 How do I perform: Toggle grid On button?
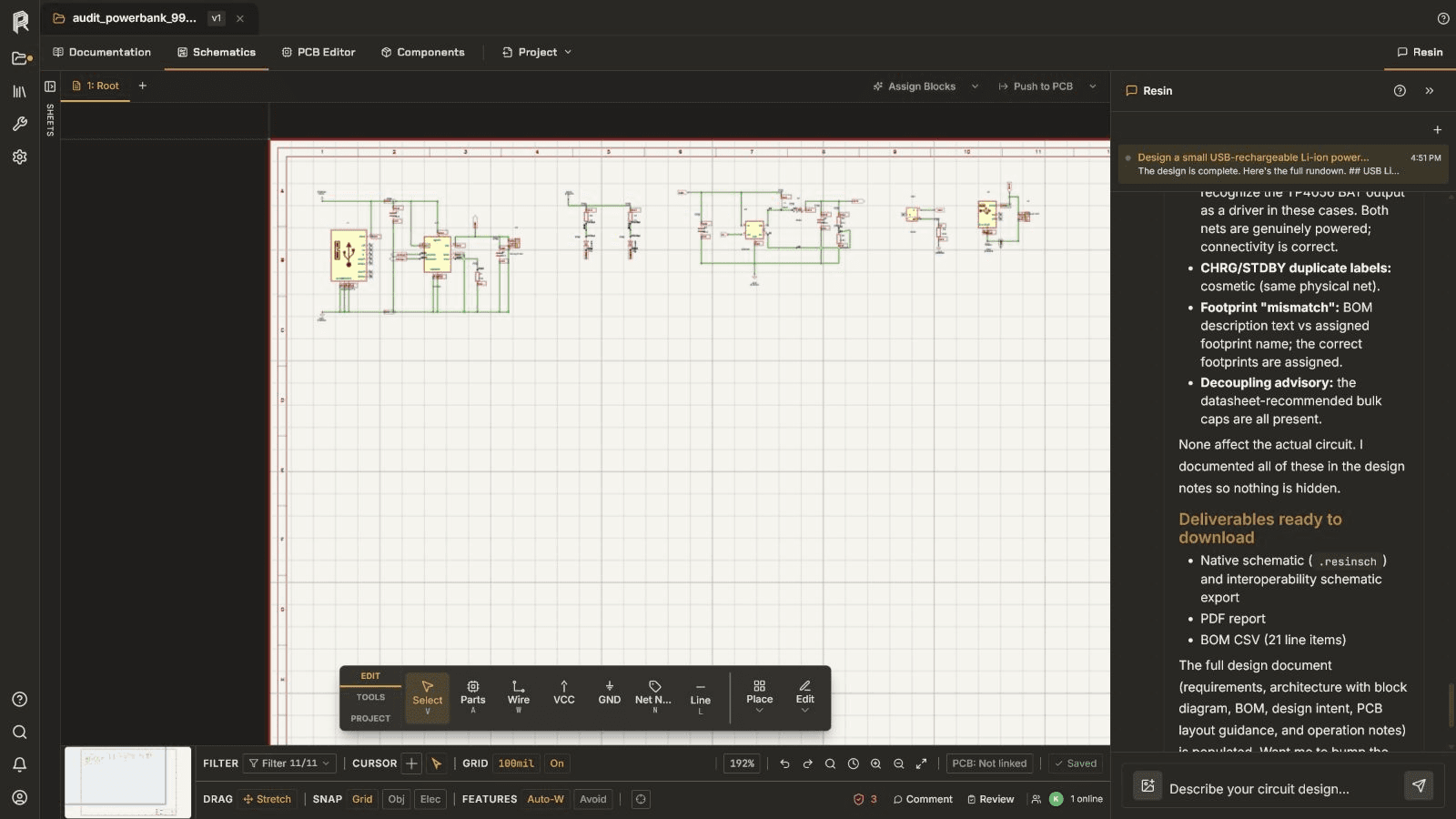point(557,763)
